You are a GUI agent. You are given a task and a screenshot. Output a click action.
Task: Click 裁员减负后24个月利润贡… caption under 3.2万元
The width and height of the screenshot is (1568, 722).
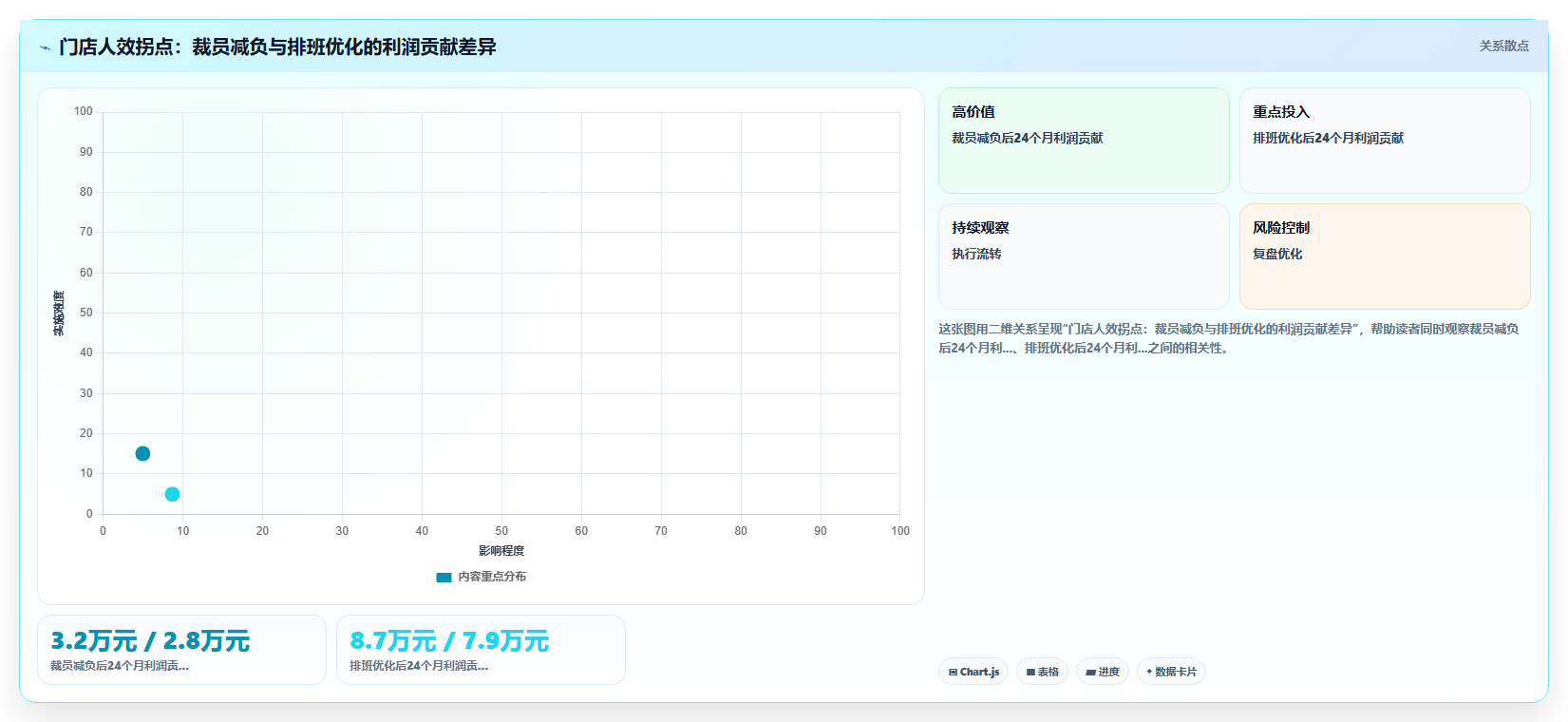120,666
